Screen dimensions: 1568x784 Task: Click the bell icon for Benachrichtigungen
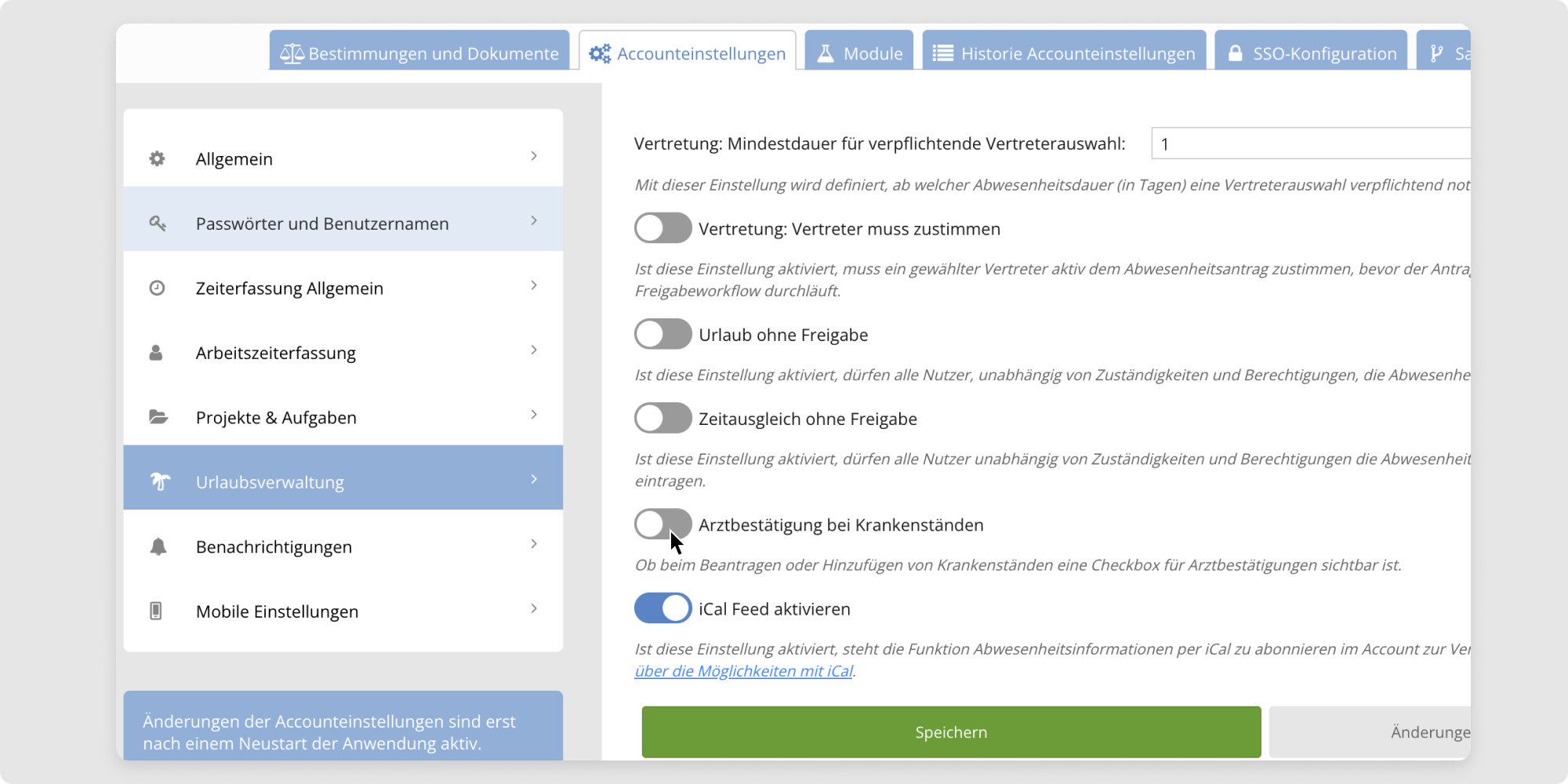(x=158, y=546)
